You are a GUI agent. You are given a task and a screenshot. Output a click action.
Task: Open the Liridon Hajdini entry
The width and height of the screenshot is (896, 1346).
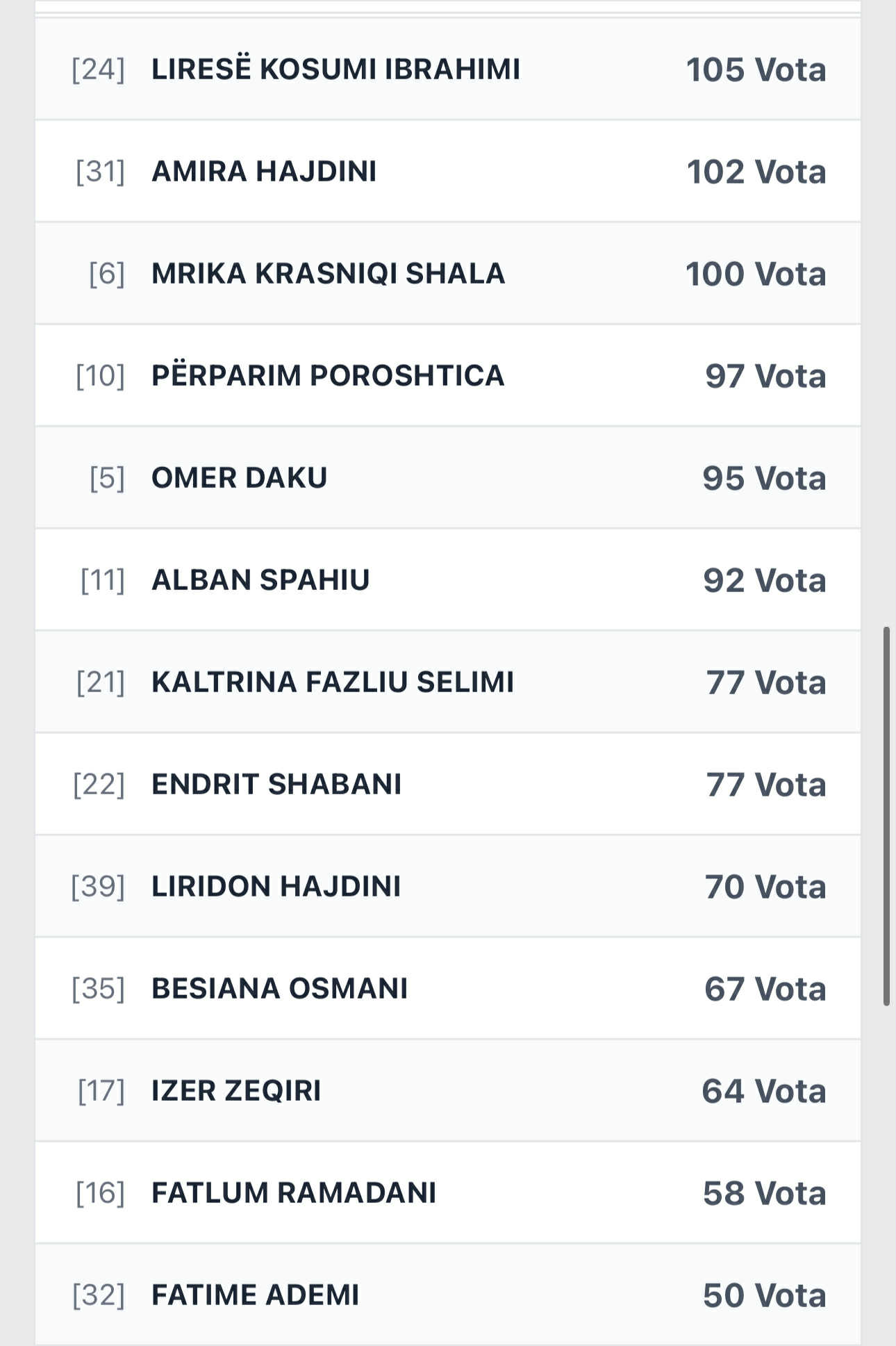click(276, 886)
